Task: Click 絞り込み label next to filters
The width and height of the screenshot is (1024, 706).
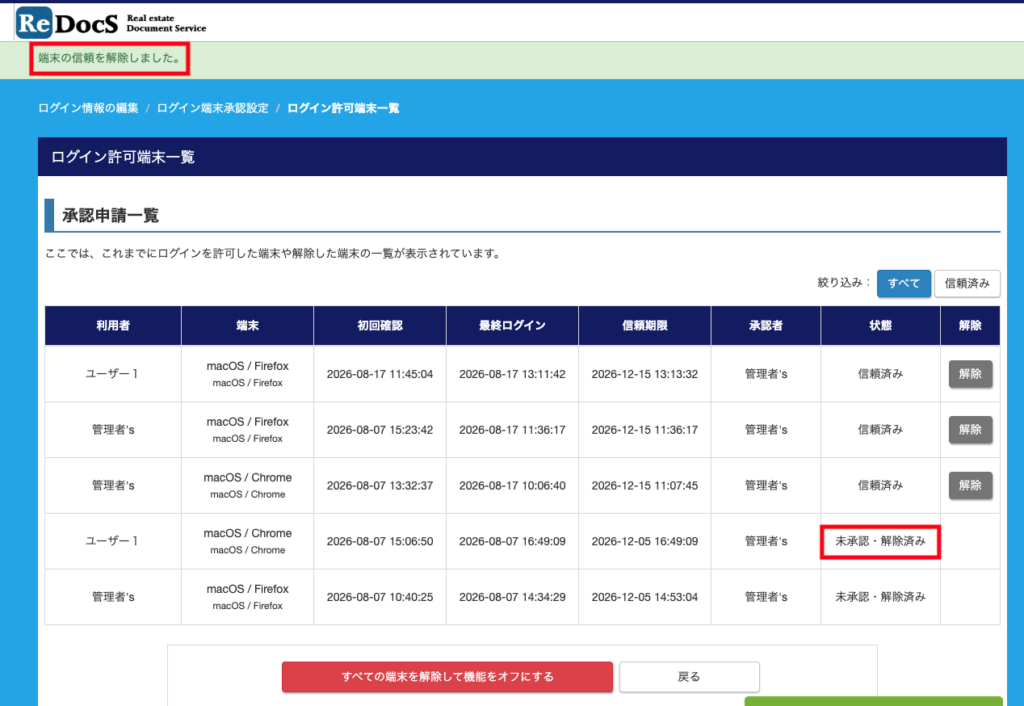Action: (844, 283)
